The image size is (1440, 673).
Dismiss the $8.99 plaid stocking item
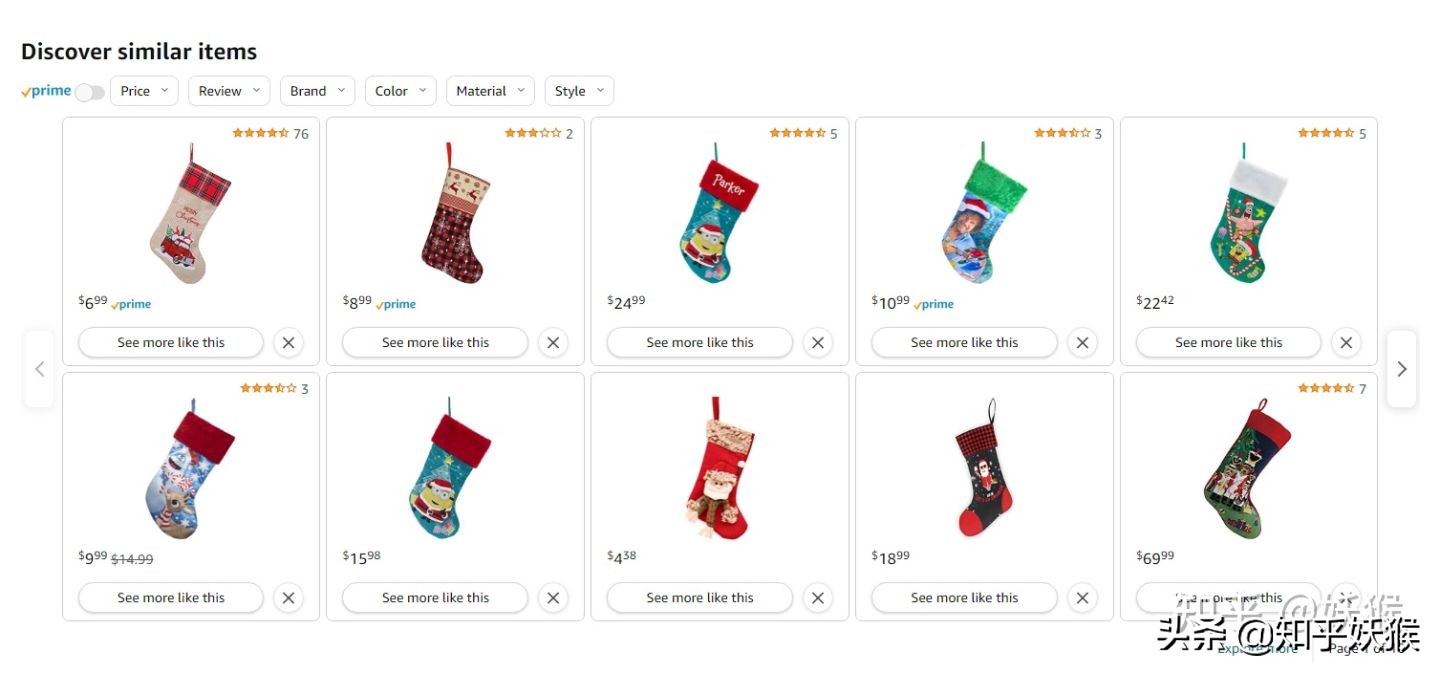pyautogui.click(x=553, y=342)
